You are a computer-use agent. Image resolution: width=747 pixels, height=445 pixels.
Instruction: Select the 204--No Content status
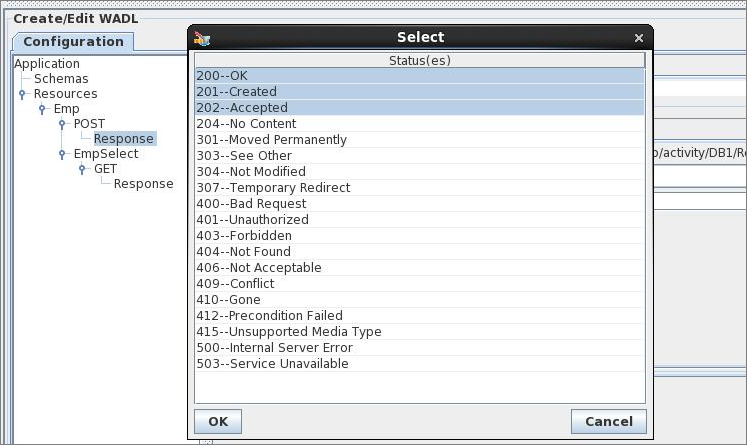tap(419, 124)
